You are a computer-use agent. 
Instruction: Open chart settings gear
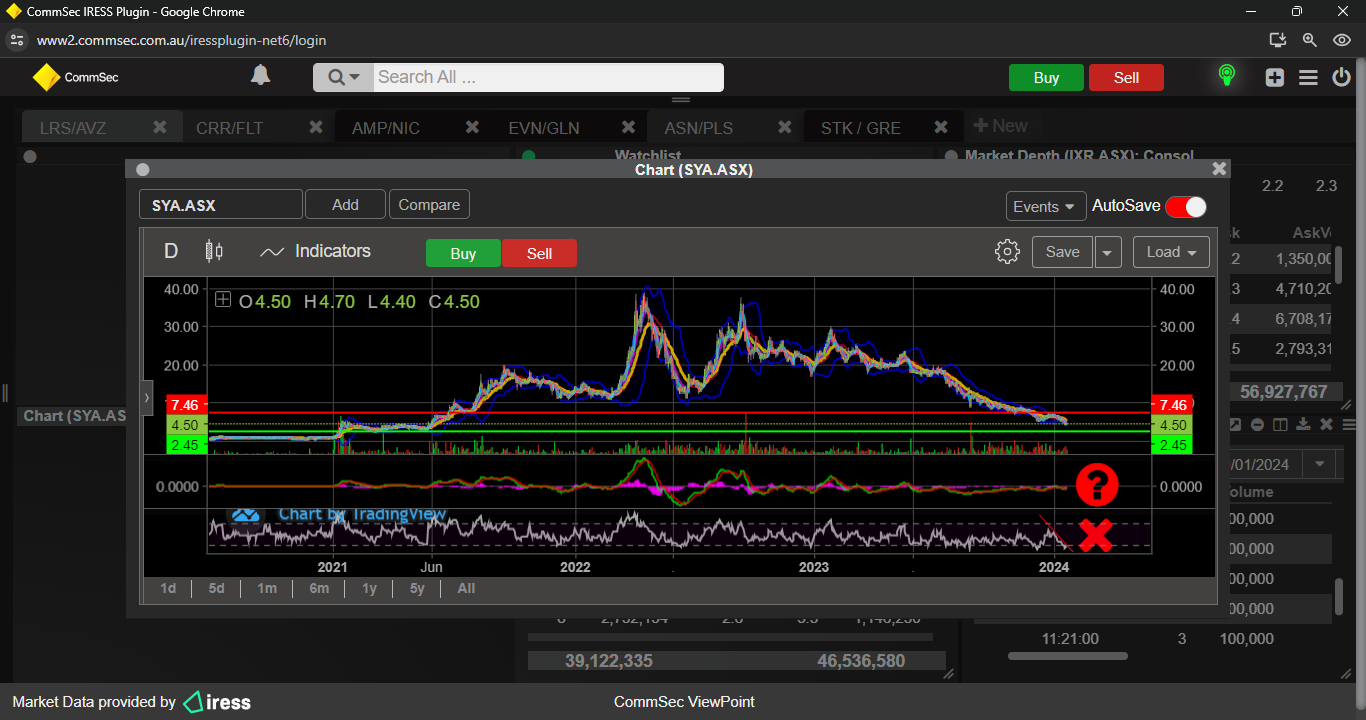pos(1007,252)
